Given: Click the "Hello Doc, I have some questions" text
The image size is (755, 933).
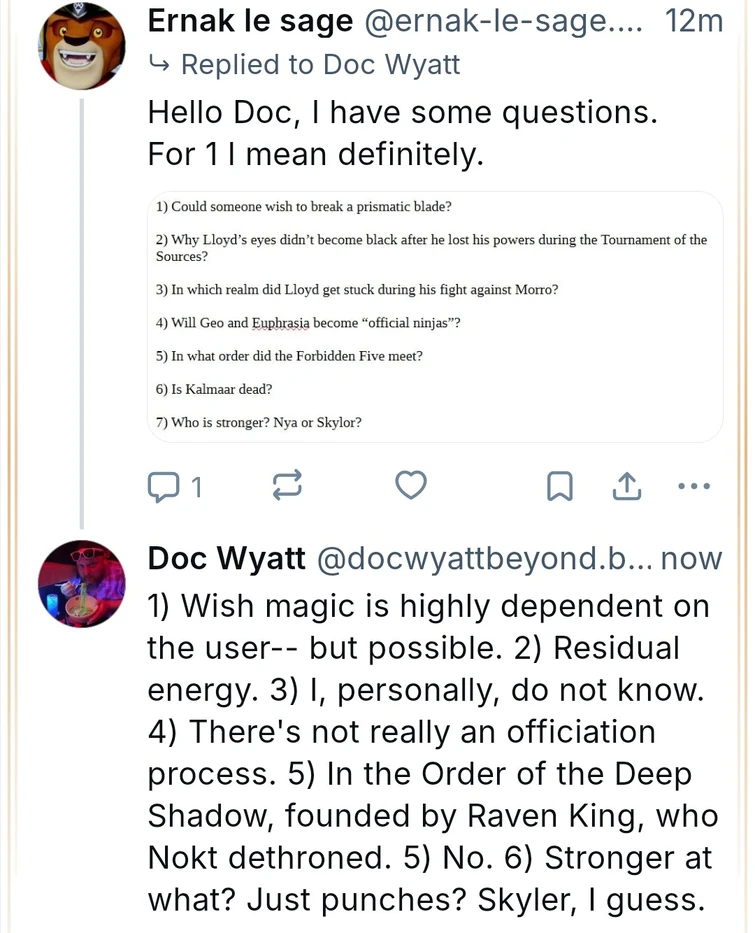Looking at the screenshot, I should coord(402,112).
